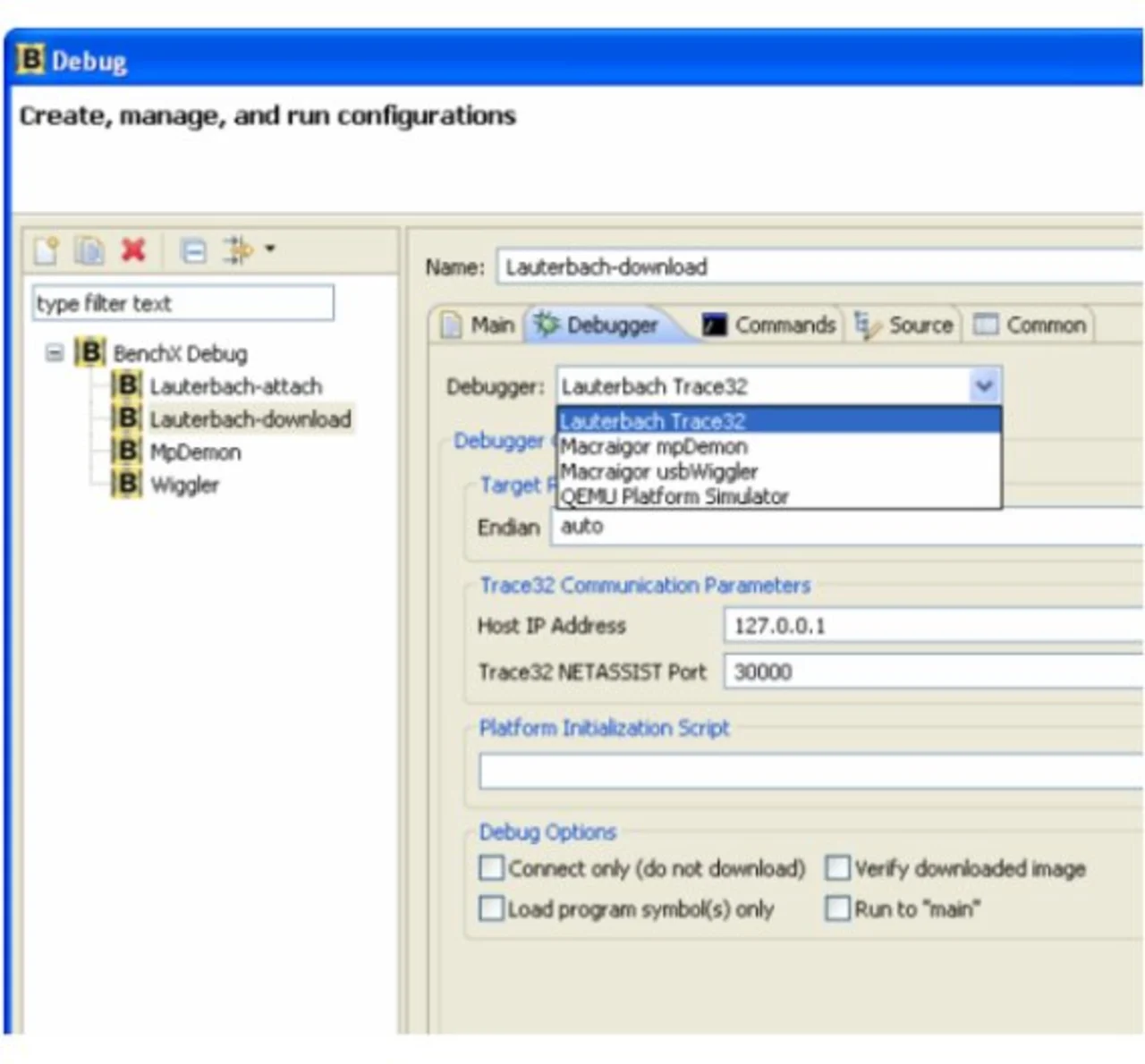
Task: Choose QEMU Platform Simulator from list
Action: [674, 497]
